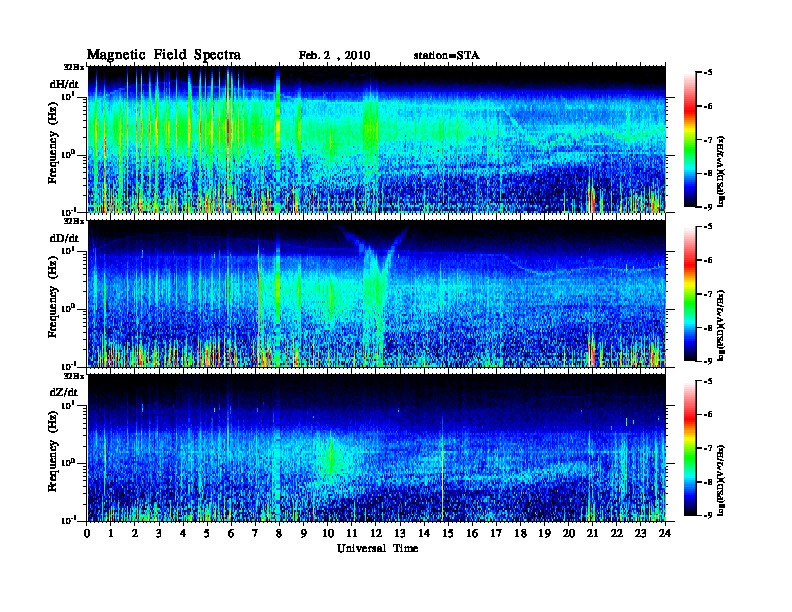The image size is (792, 612).
Task: Click the -7 value on dH/dt color bar
Action: click(x=708, y=140)
